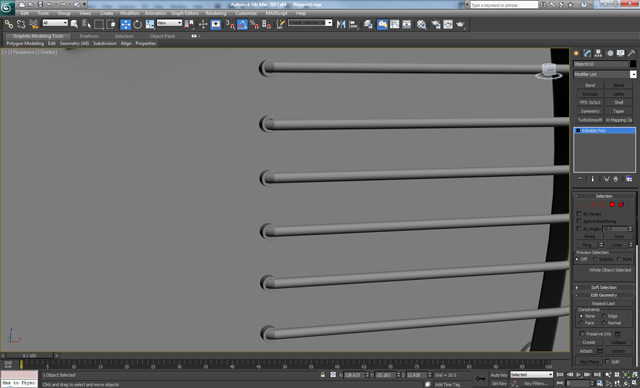
Task: Activate the Select and Rotate tool
Action: 138,24
